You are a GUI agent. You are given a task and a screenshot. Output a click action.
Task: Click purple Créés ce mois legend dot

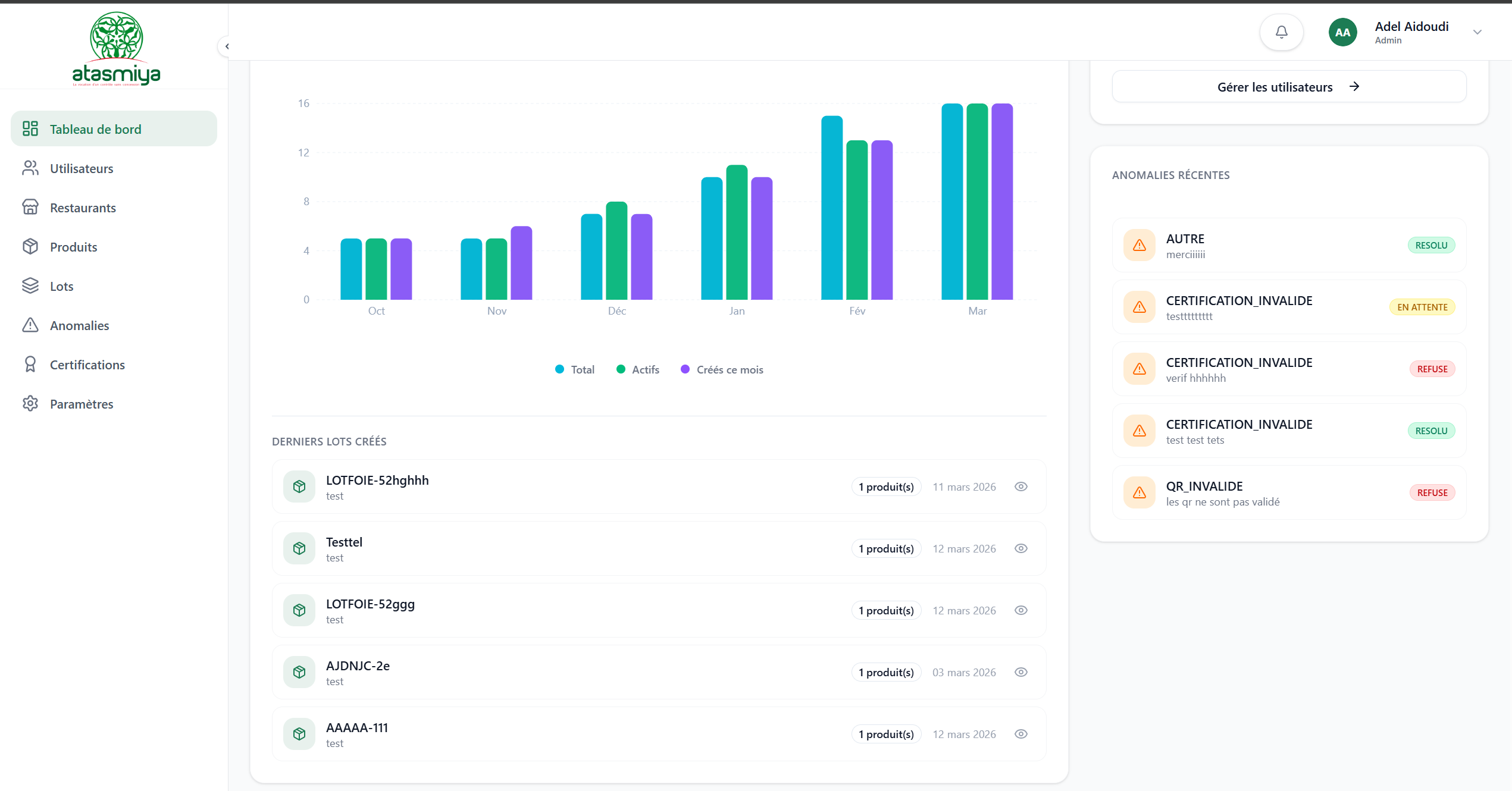point(685,369)
